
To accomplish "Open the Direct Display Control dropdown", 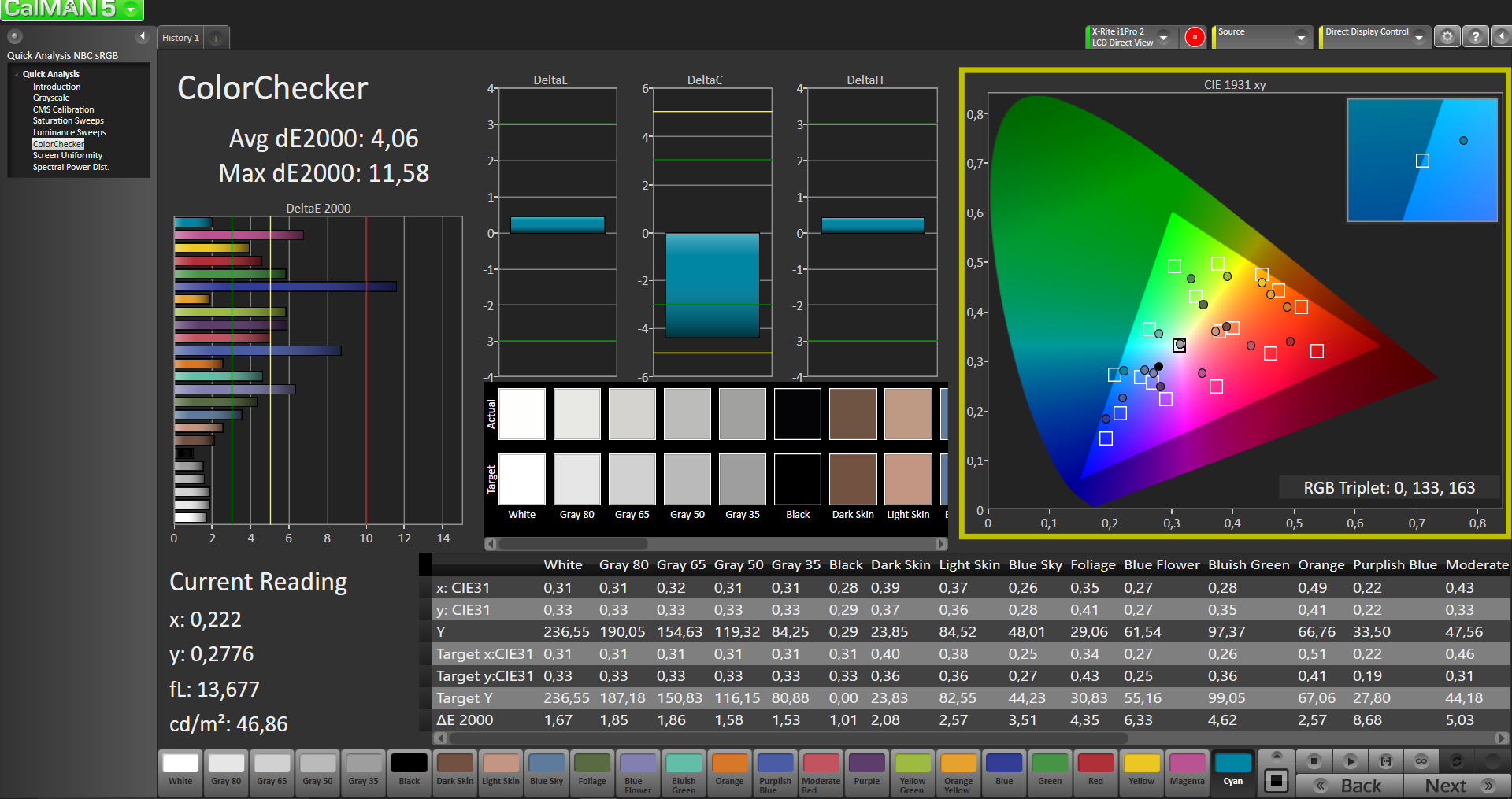I will pyautogui.click(x=1418, y=37).
